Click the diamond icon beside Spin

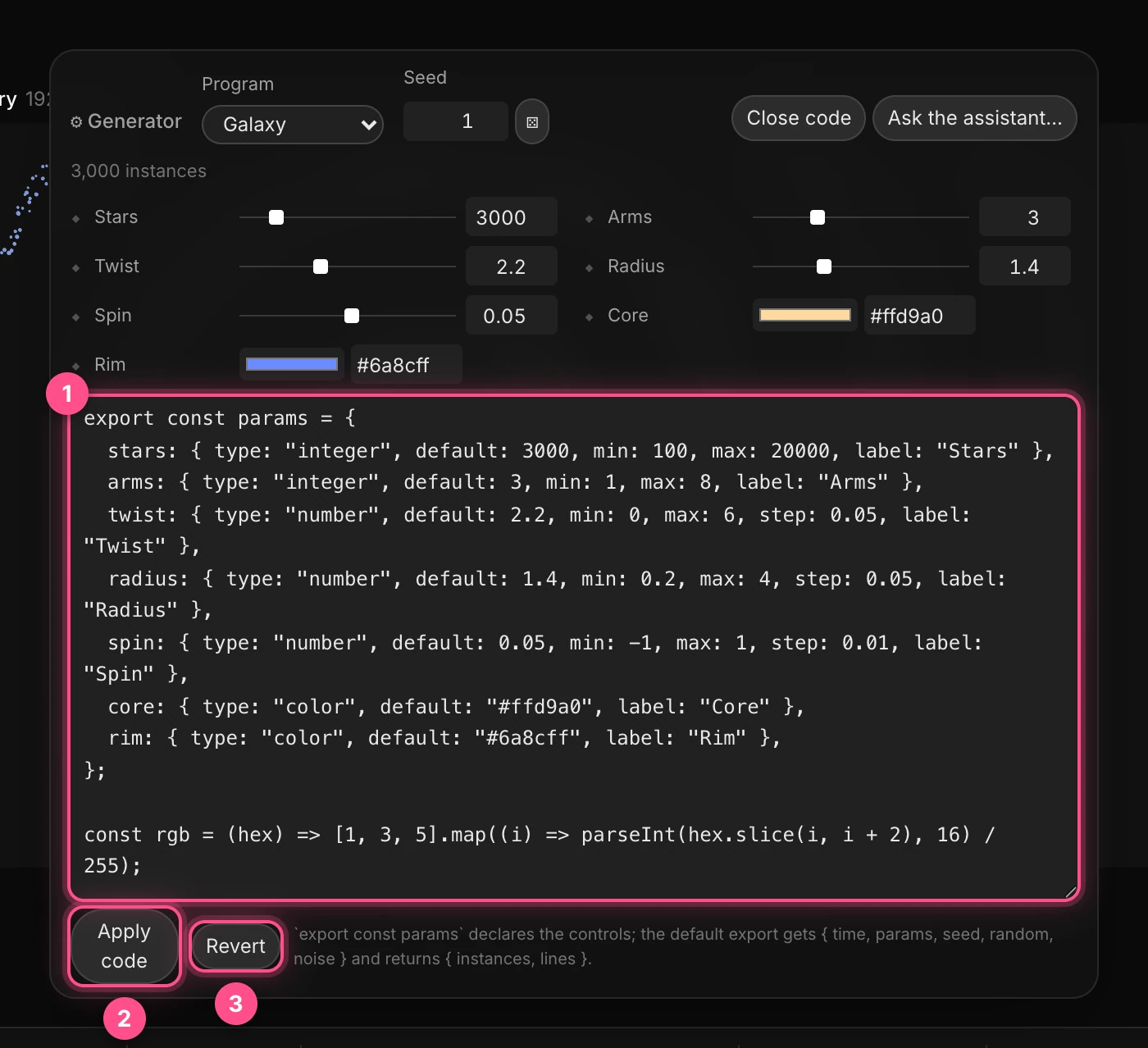point(76,317)
